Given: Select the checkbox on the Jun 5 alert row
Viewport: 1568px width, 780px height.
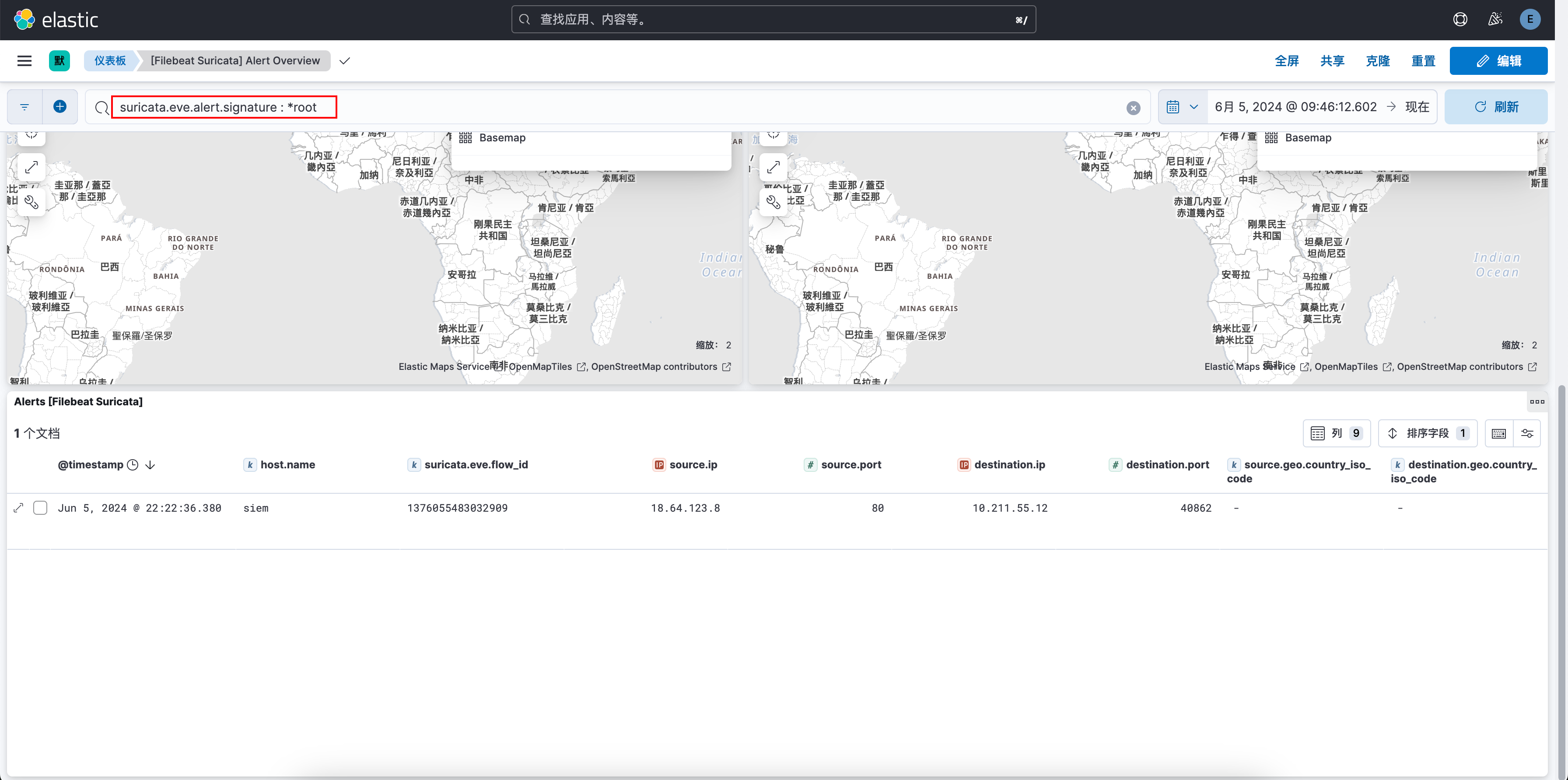Looking at the screenshot, I should pos(40,507).
